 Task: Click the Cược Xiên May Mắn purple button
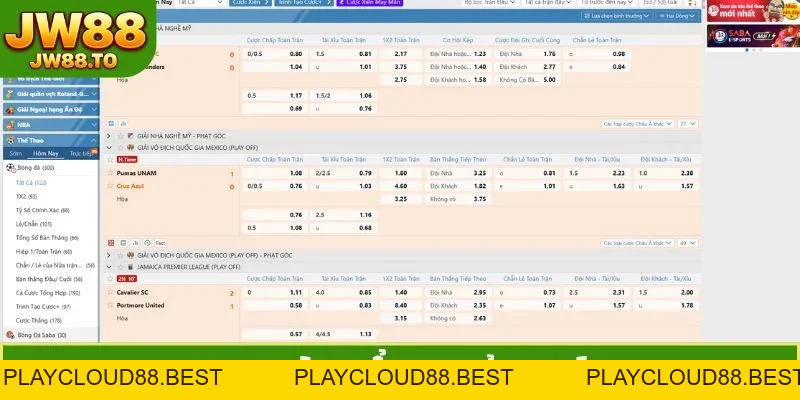pos(370,3)
